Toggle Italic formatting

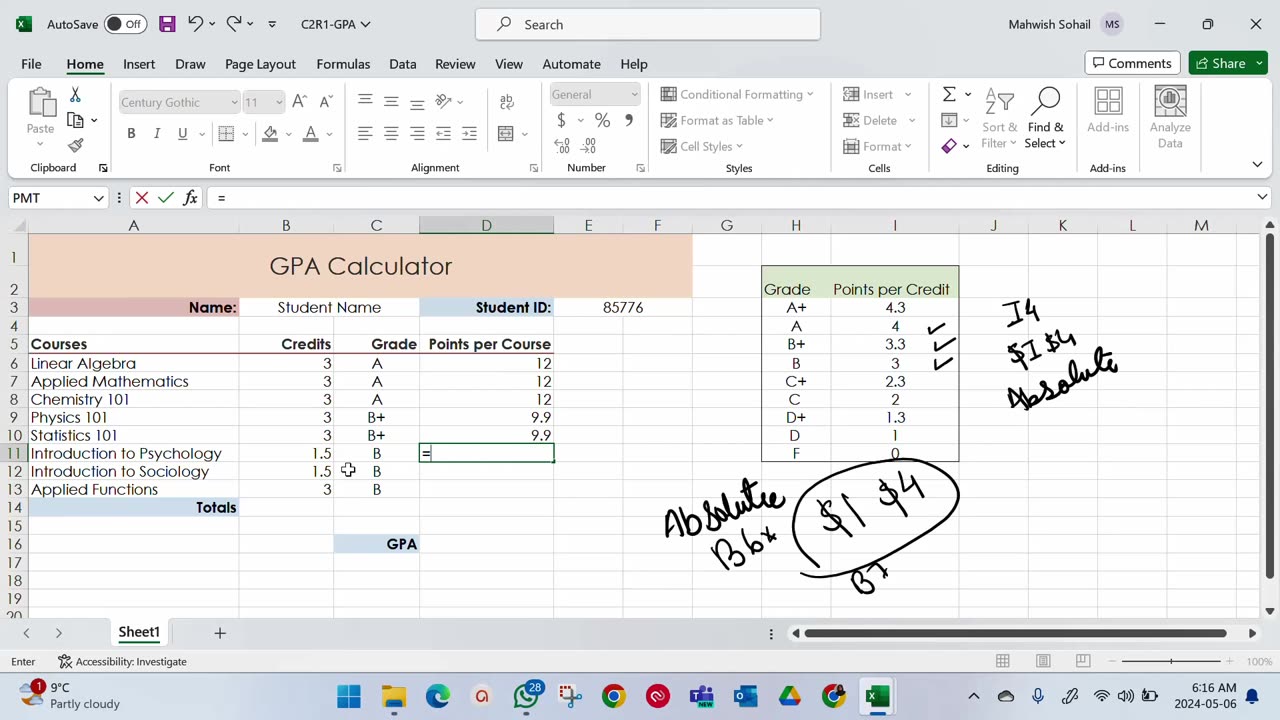[157, 134]
